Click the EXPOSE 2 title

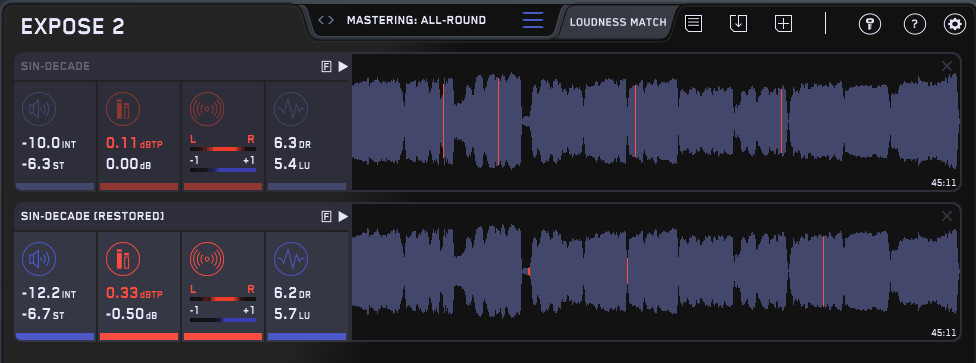73,27
